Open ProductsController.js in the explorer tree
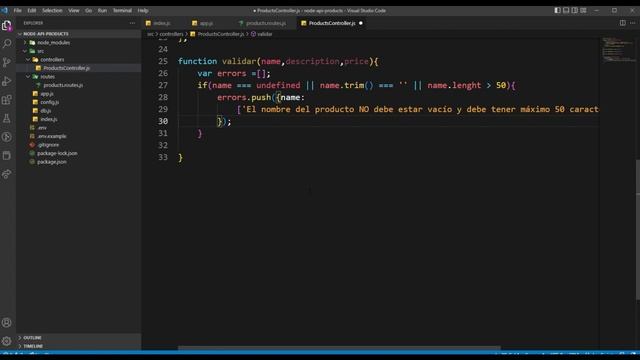 click(x=67, y=68)
